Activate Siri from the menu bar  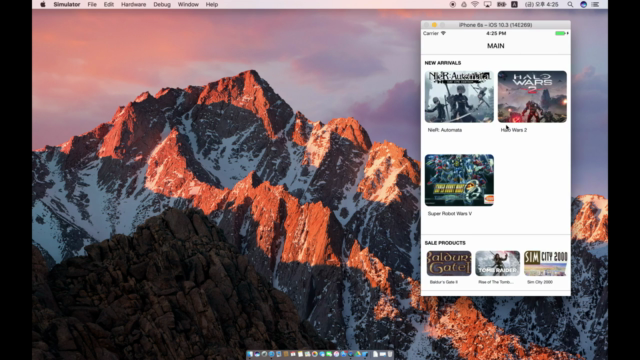[583, 4]
